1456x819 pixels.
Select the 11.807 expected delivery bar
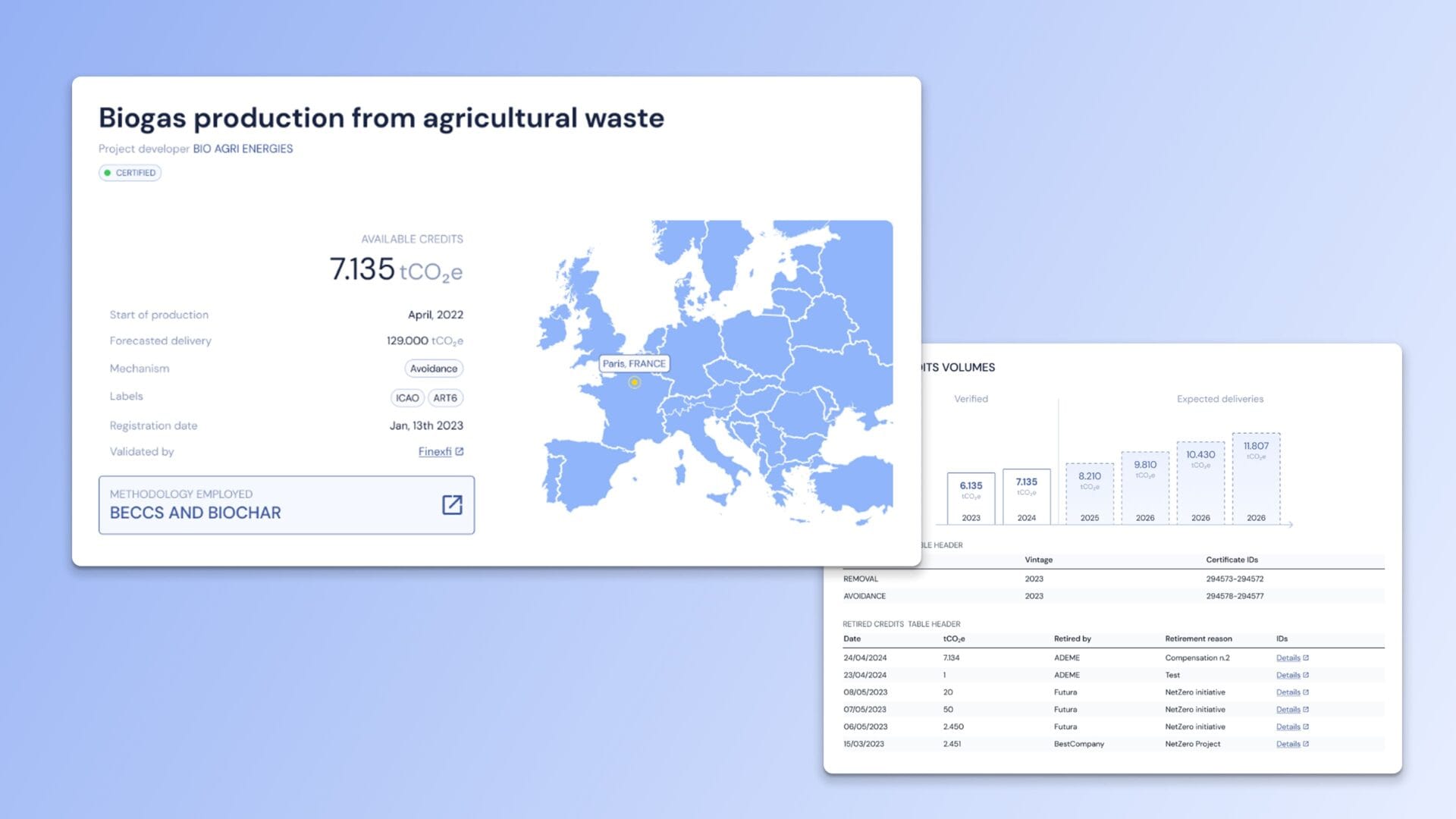(1256, 478)
